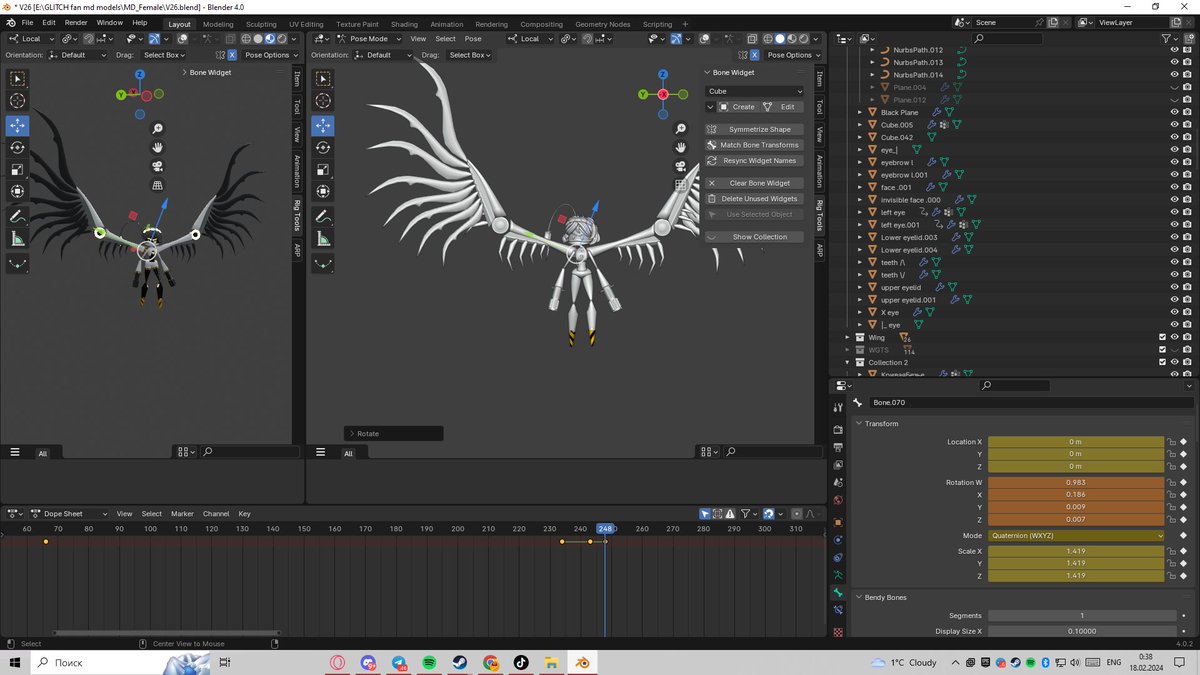Click the Clear Bone Widget button
Viewport: 1200px width, 675px height.
pos(754,183)
